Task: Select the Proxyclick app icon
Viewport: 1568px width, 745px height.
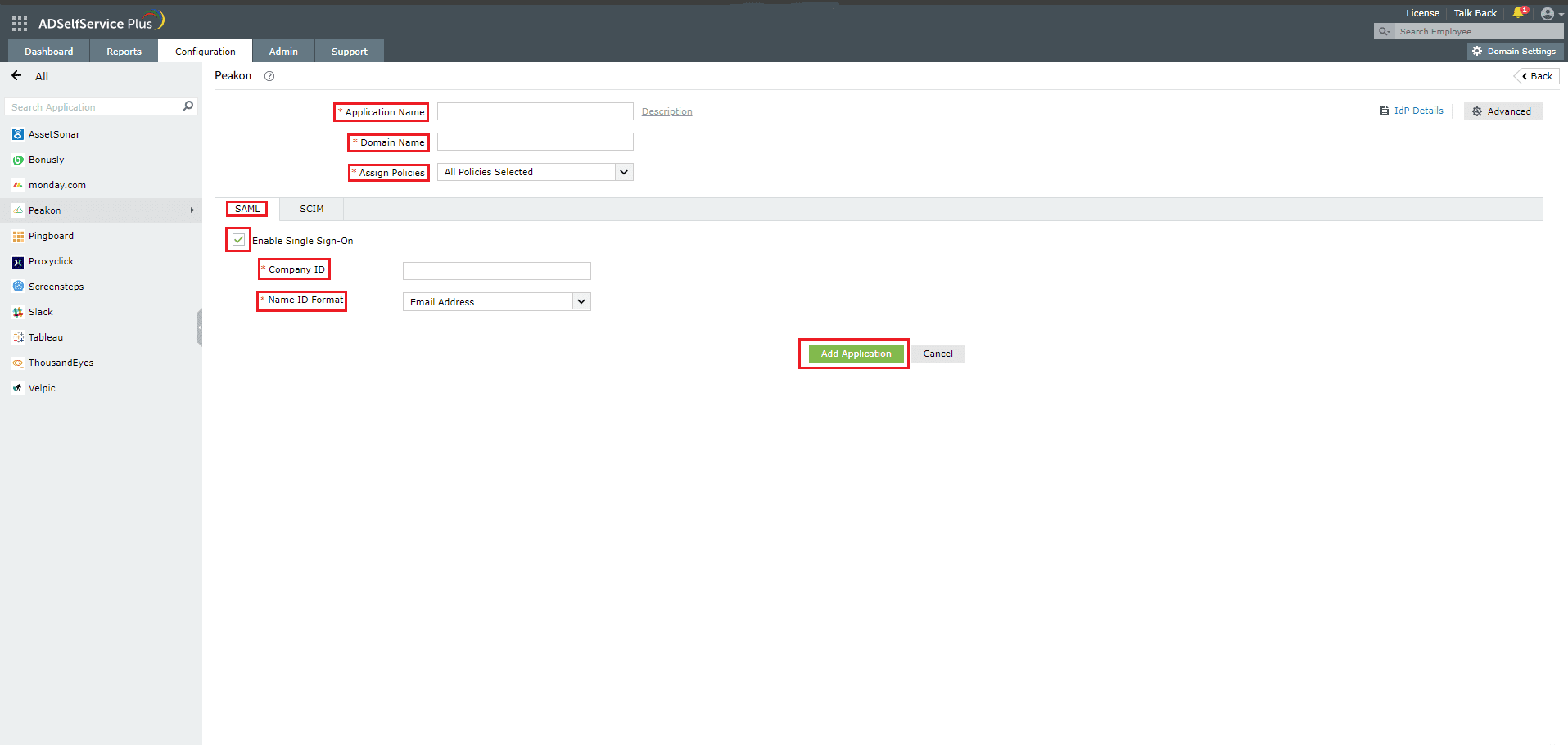Action: pyautogui.click(x=18, y=262)
